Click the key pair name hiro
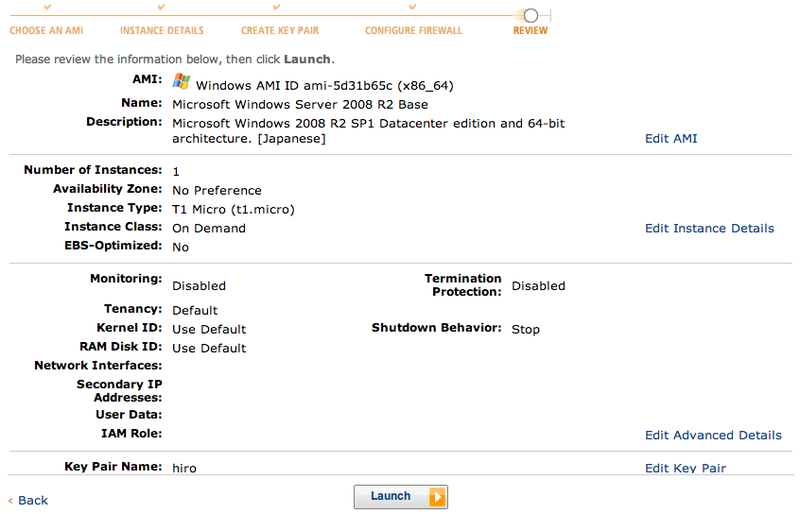 (x=184, y=468)
